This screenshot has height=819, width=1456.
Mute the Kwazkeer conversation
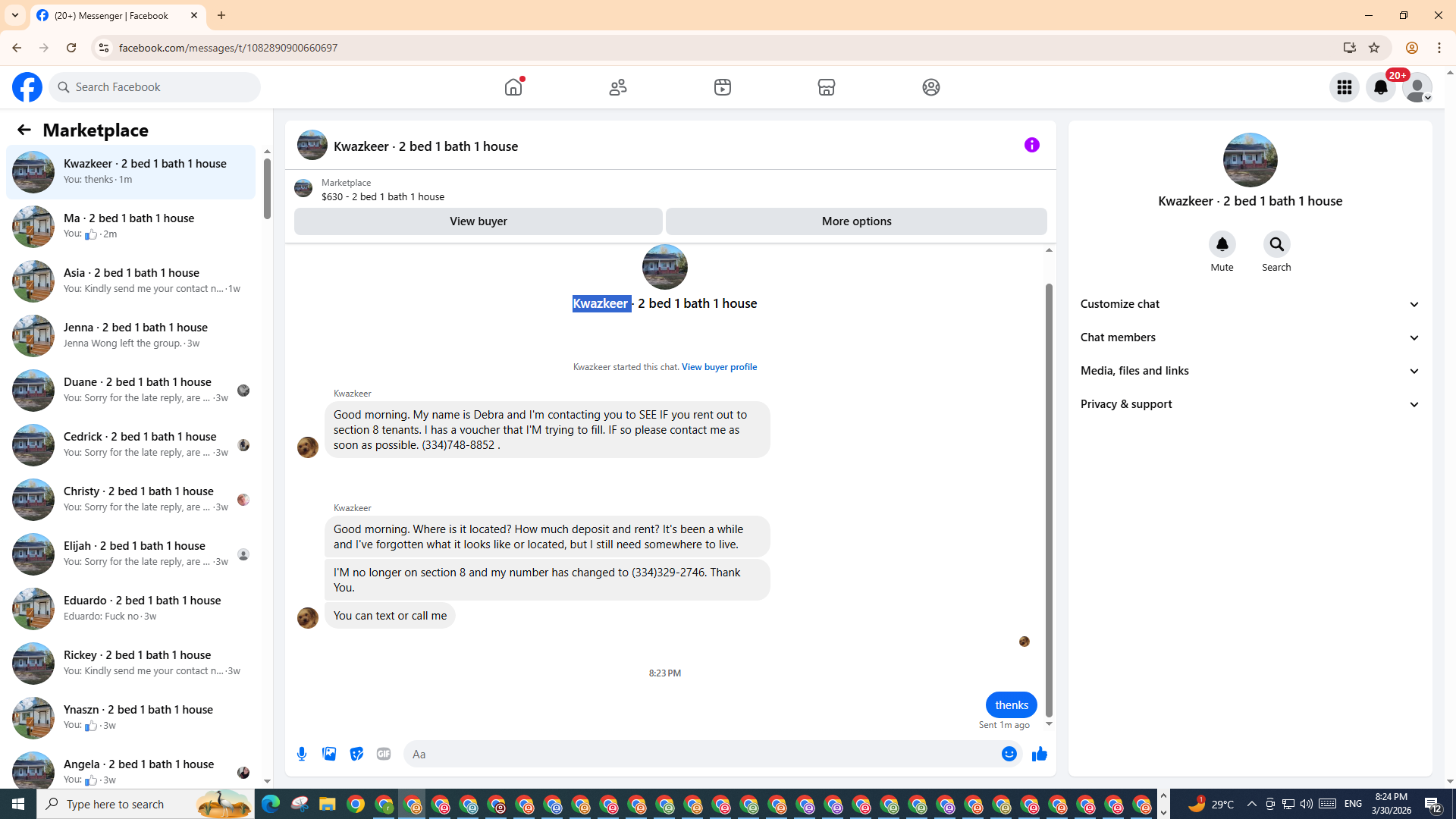pyautogui.click(x=1222, y=245)
